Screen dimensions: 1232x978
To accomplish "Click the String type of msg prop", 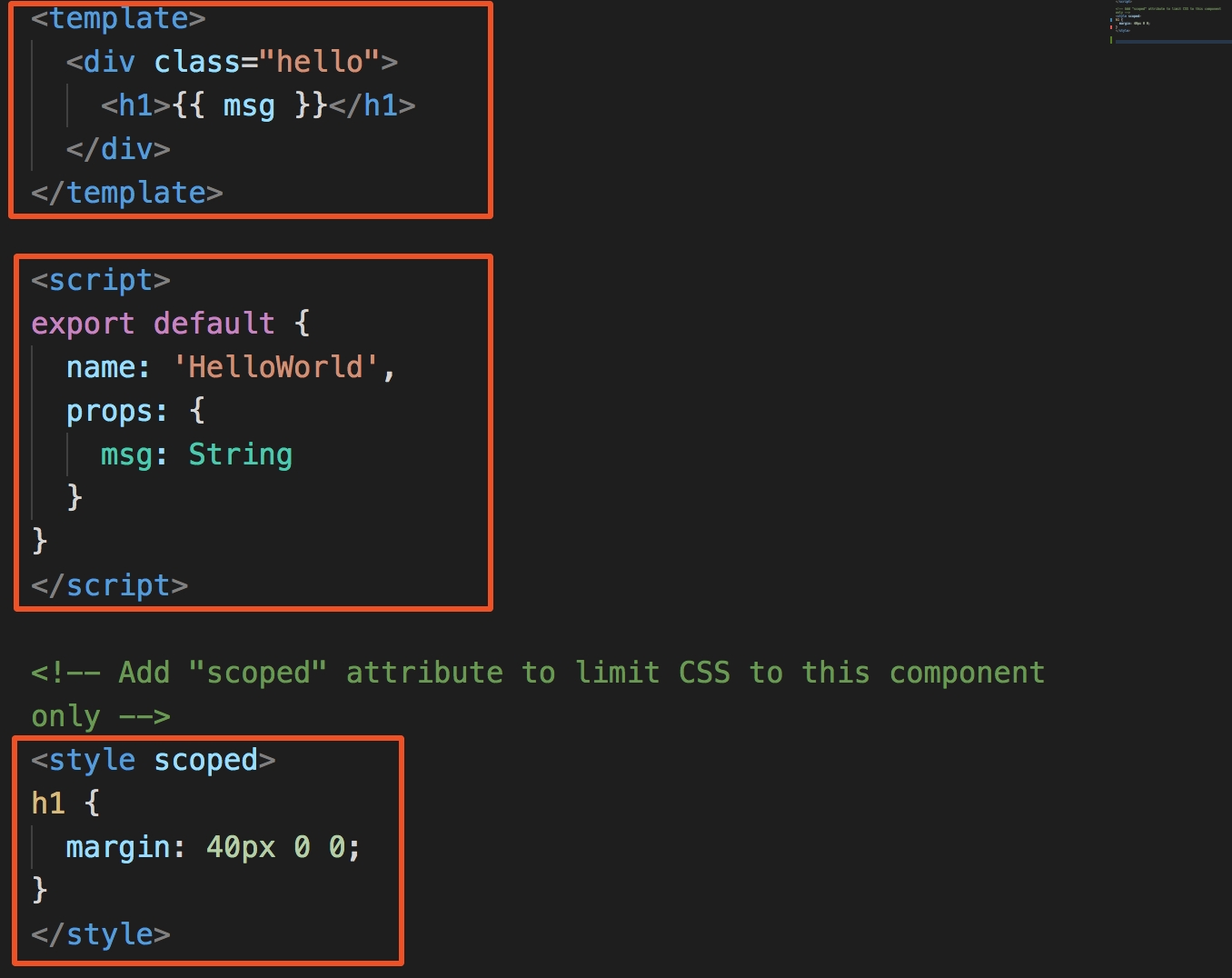I will point(240,454).
